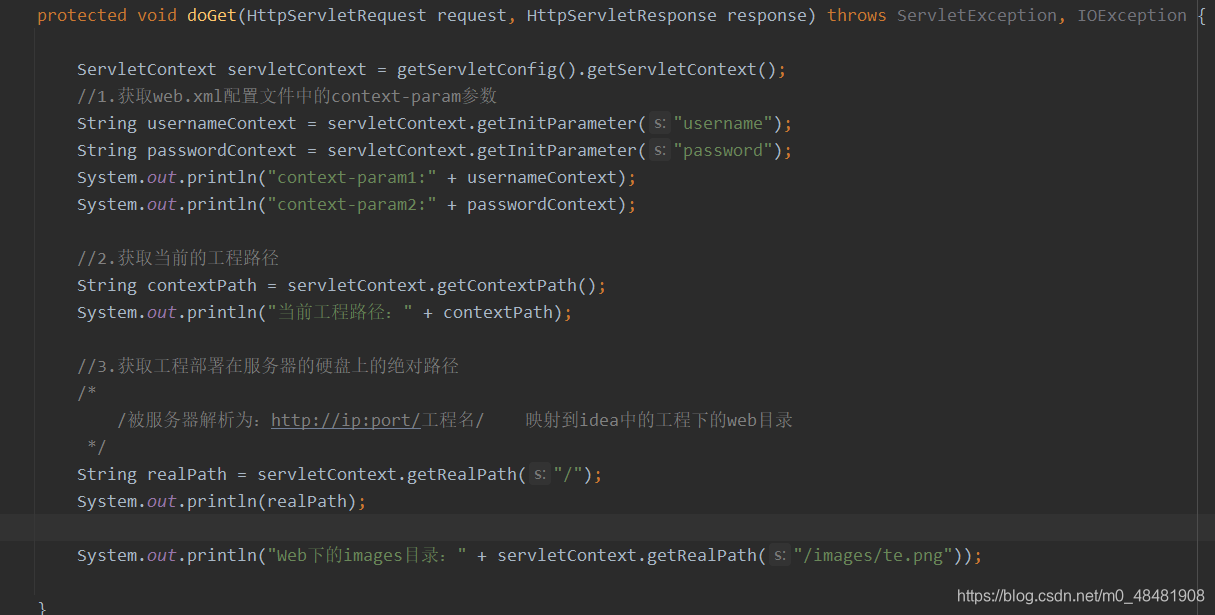
Task: Click the s: parameter hint before "password"
Action: point(659,150)
